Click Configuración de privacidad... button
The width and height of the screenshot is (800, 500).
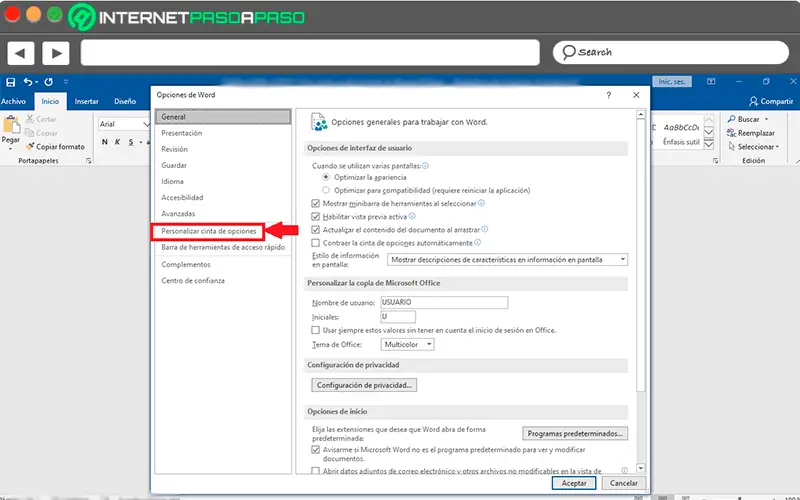364,385
